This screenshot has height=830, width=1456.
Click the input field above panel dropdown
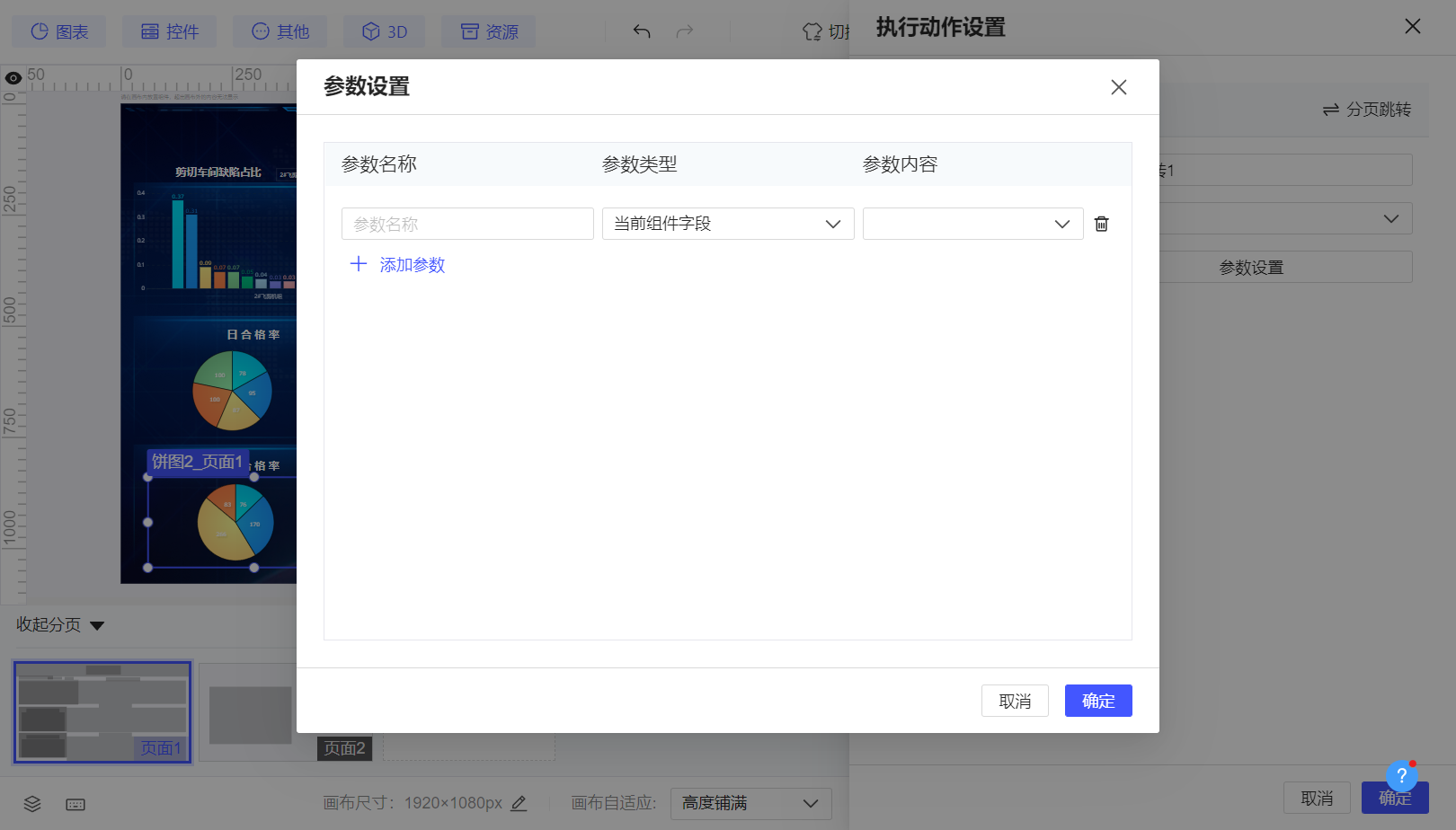[x=1286, y=170]
